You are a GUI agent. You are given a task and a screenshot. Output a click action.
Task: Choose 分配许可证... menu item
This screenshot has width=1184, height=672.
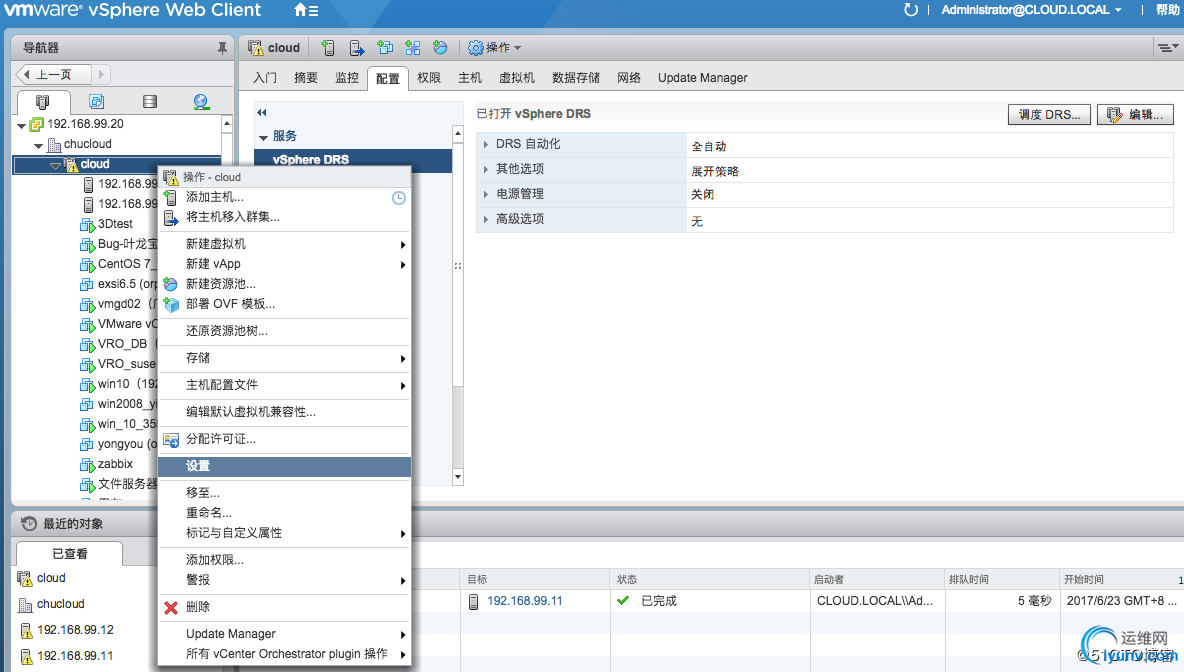285,439
